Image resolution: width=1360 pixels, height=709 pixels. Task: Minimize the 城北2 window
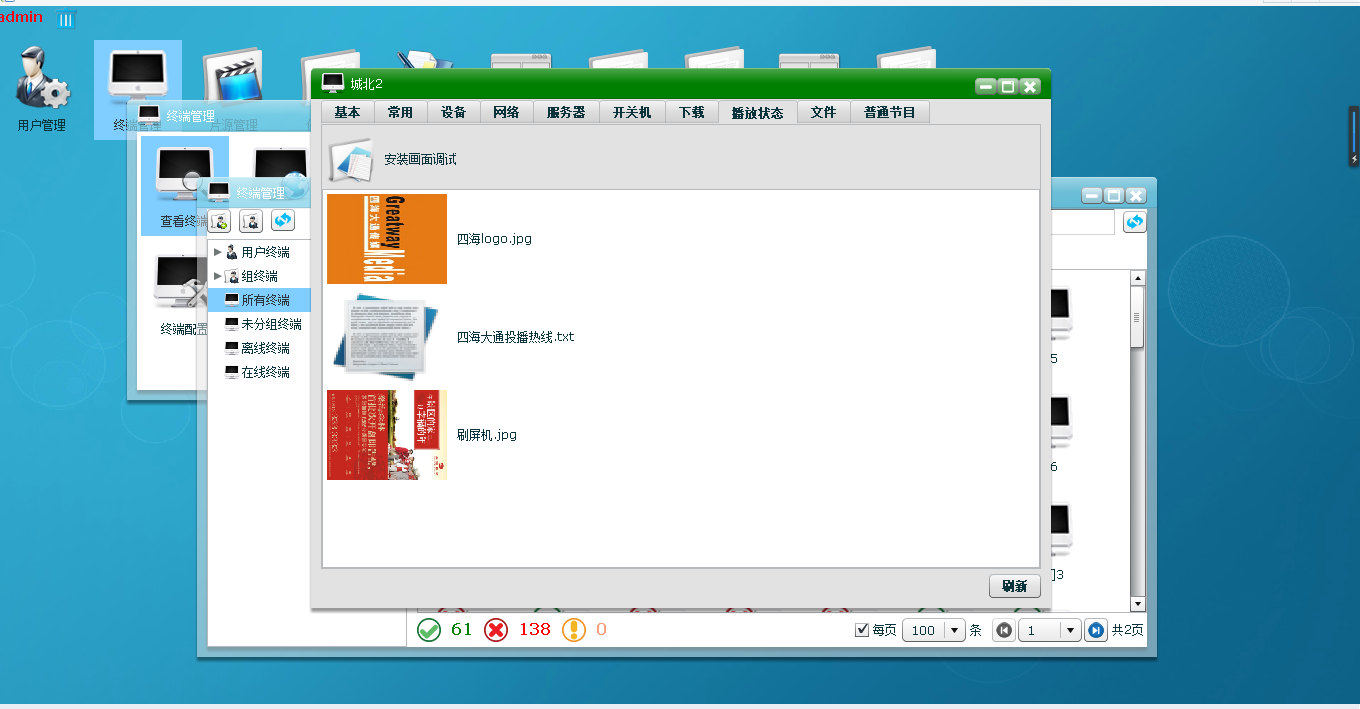point(986,86)
